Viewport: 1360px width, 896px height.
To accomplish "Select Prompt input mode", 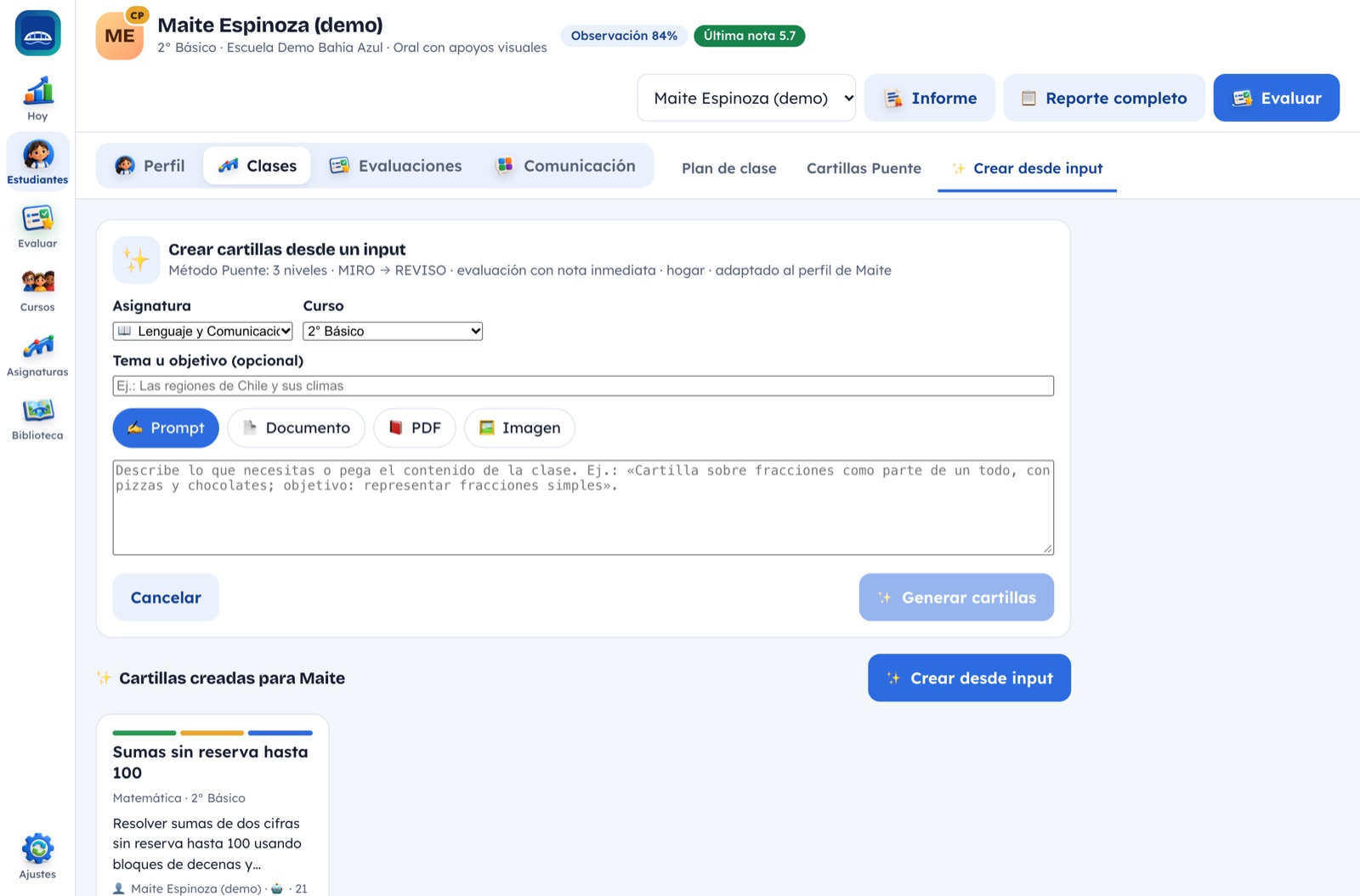I will (166, 428).
